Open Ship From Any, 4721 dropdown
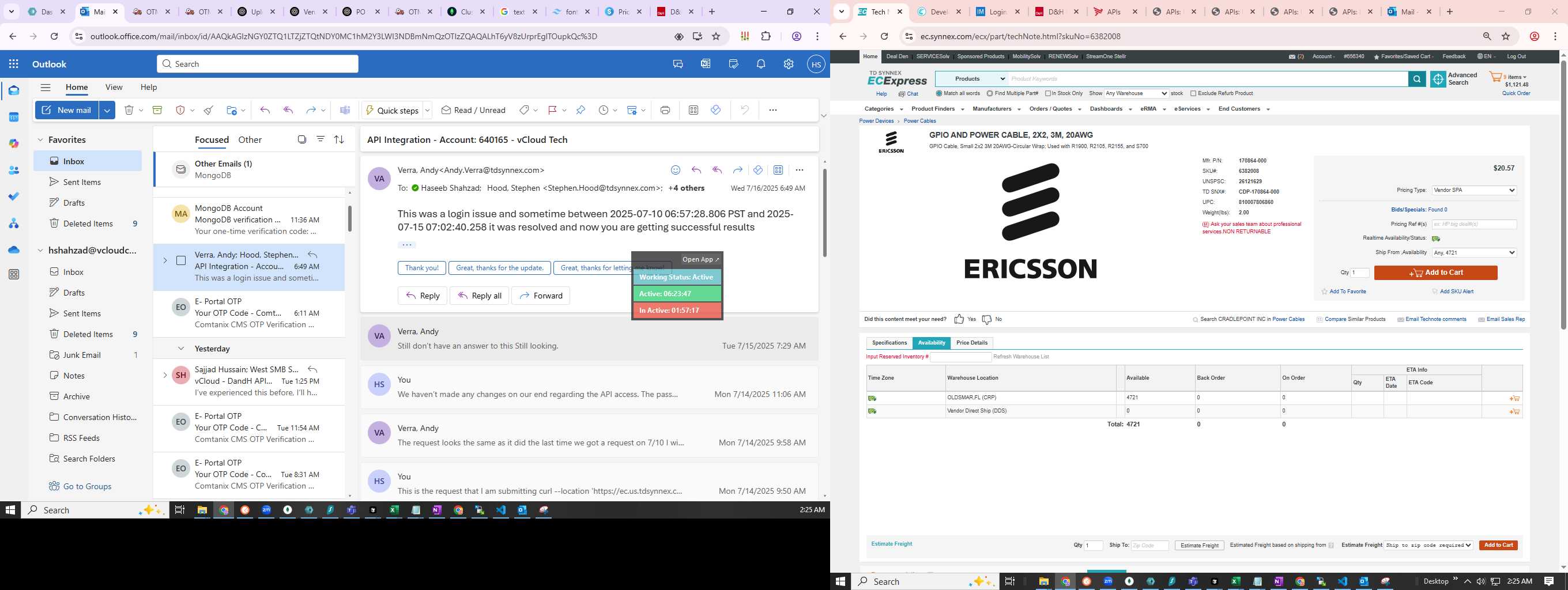This screenshot has height=590, width=1568. point(1473,252)
